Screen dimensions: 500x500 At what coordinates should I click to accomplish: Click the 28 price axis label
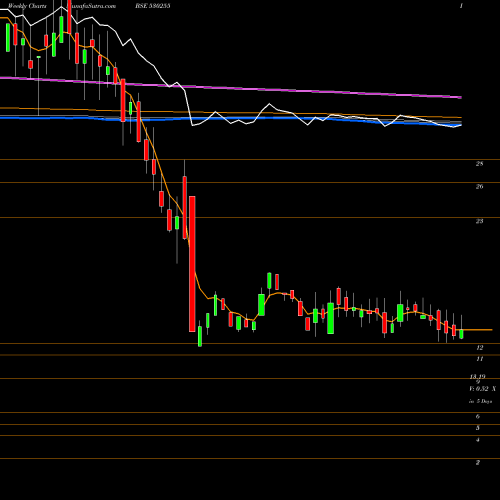(479, 164)
